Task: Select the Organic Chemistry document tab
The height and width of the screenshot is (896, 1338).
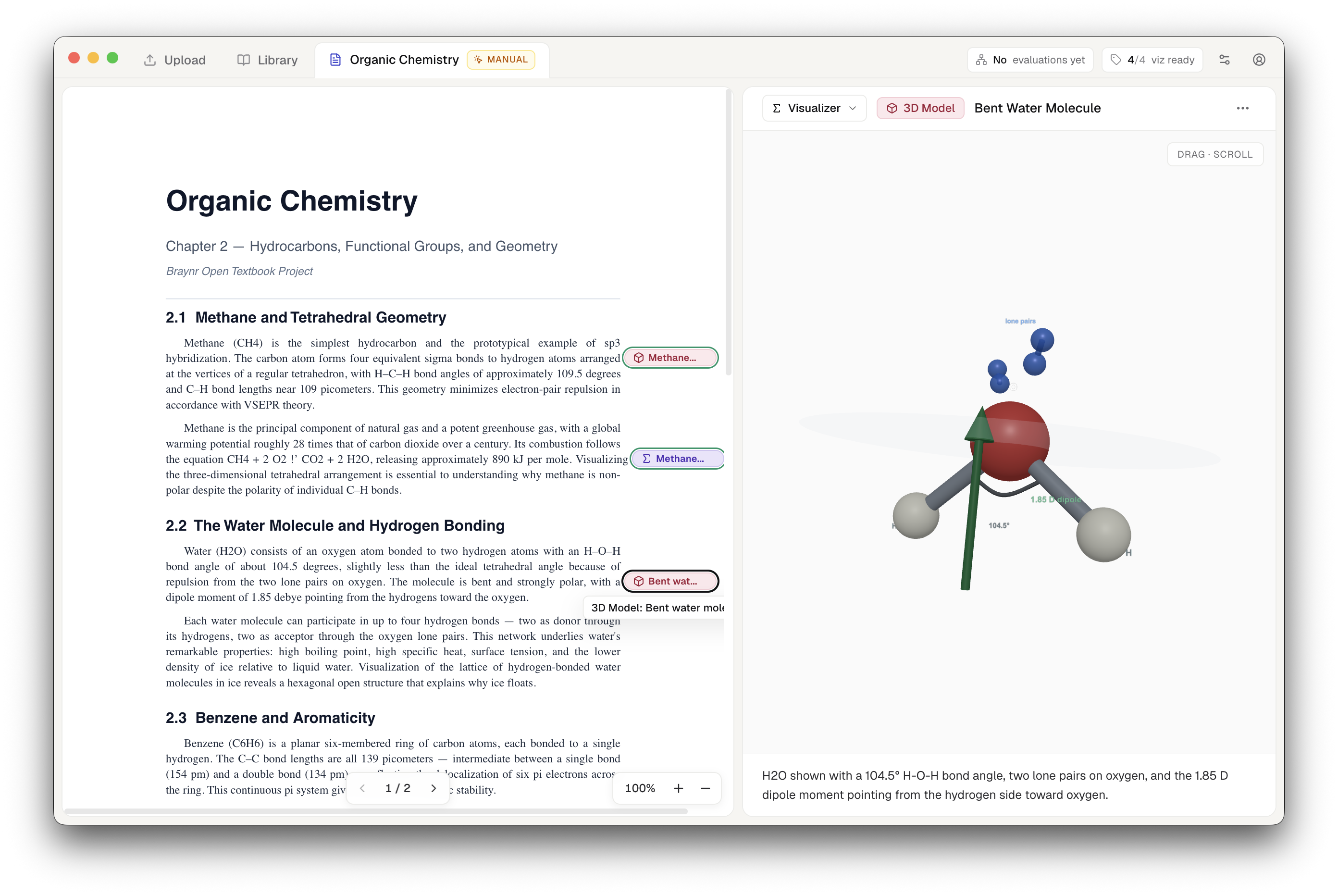Action: (x=431, y=60)
